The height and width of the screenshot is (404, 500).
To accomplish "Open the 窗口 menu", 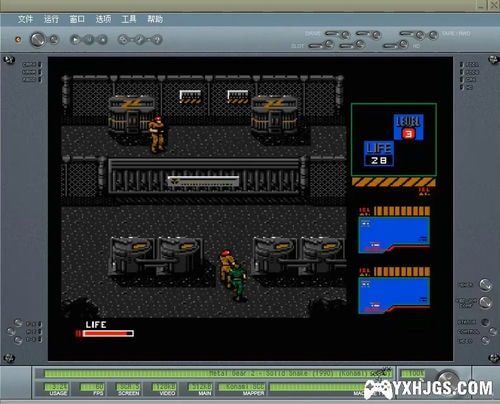I will click(x=77, y=19).
